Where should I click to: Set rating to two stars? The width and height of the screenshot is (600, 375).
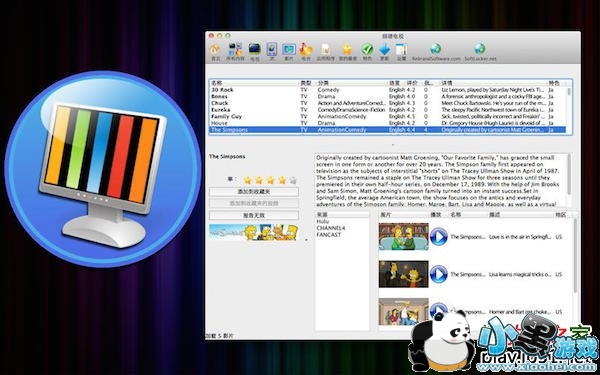259,180
